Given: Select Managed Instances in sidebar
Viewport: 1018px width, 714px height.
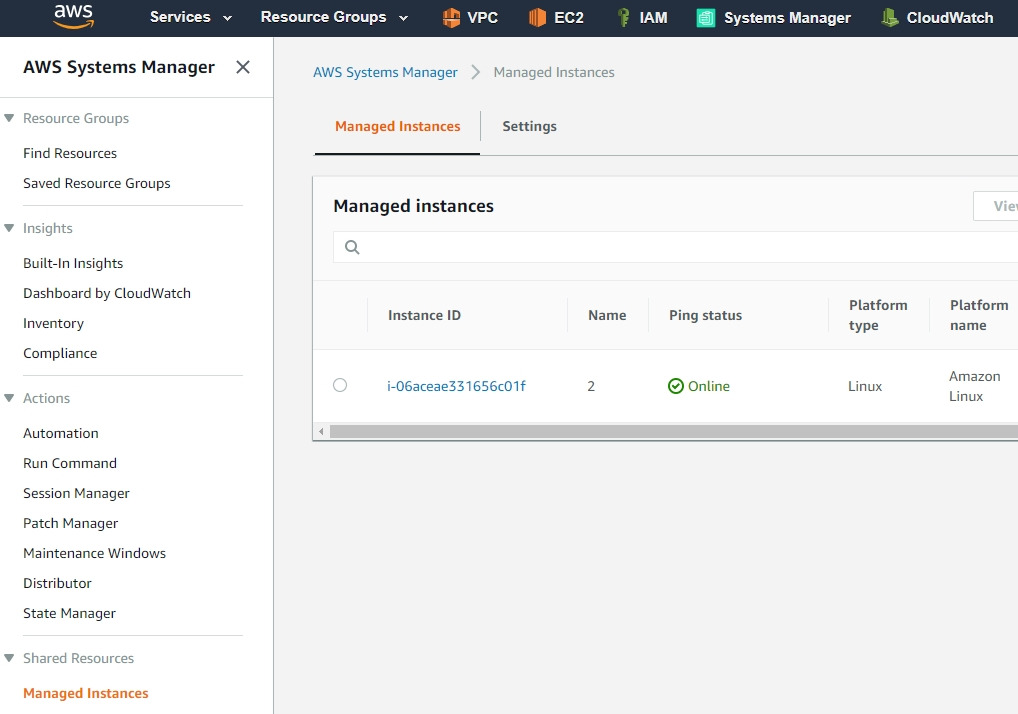Looking at the screenshot, I should click(86, 693).
